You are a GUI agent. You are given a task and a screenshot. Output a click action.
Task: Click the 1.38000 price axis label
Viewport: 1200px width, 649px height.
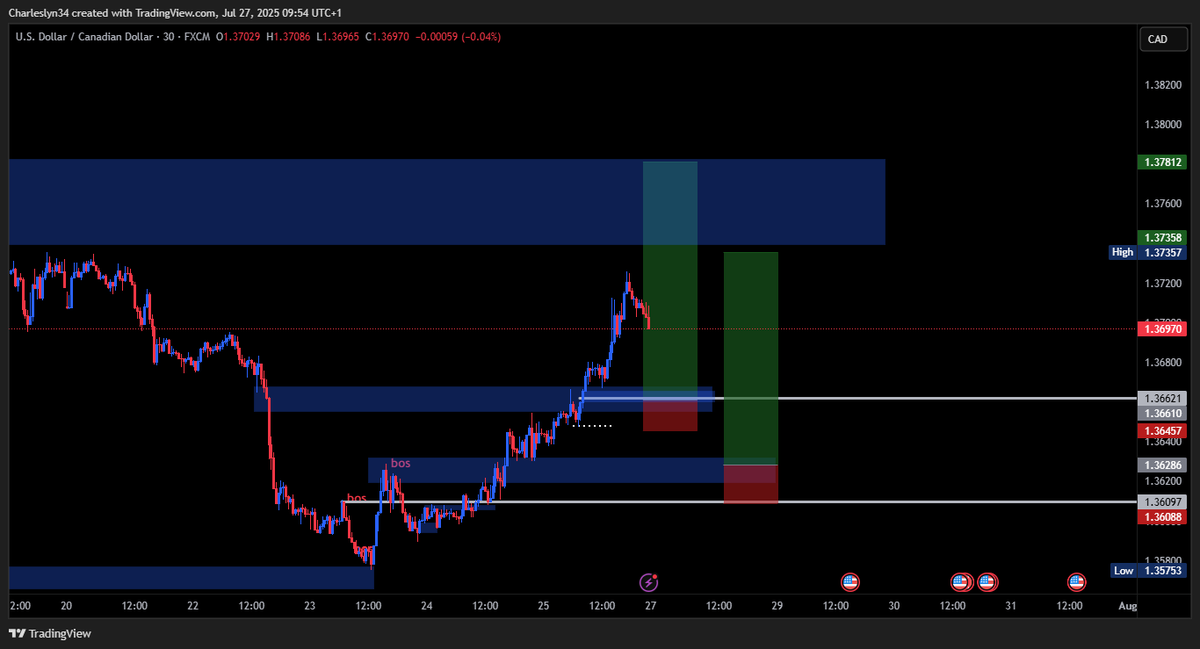click(1161, 125)
